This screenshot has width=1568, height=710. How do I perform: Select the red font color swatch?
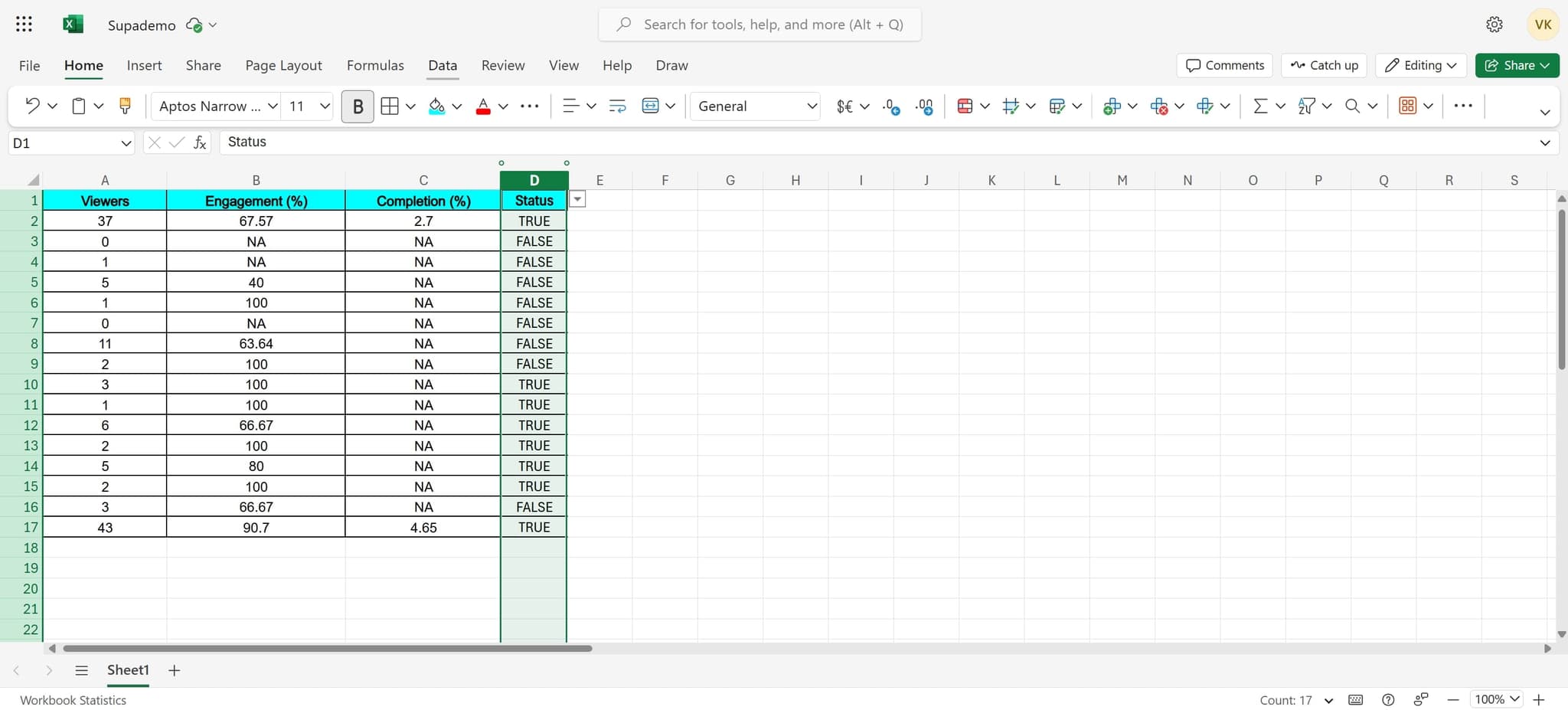coord(483,113)
